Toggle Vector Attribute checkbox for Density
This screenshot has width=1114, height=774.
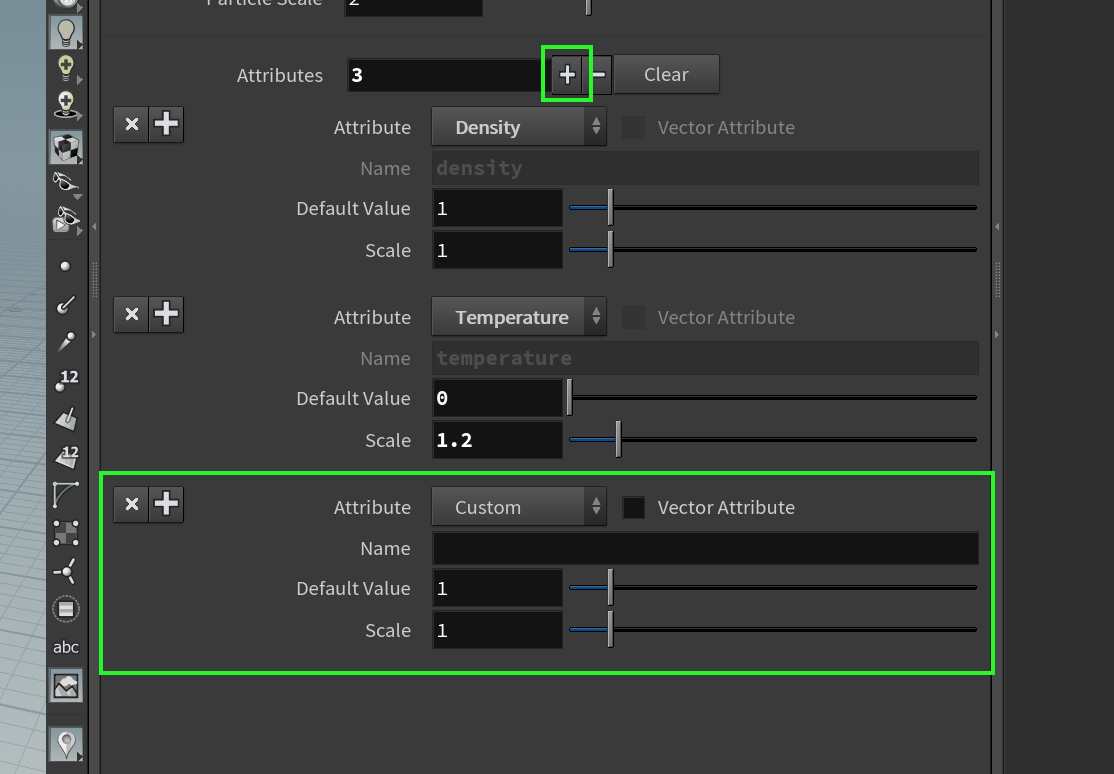click(x=634, y=128)
